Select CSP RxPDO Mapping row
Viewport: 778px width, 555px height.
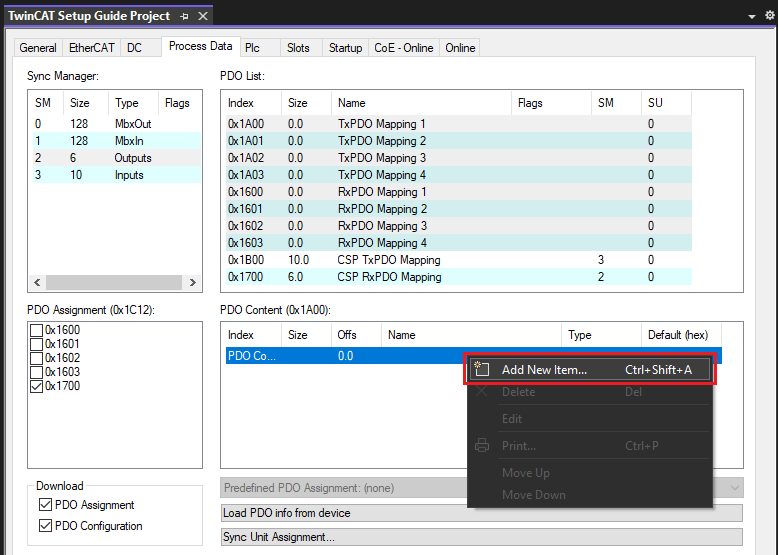click(458, 277)
